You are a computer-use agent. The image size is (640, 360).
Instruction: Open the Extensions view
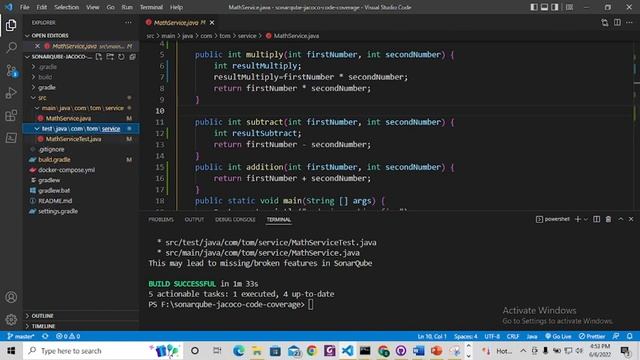(11, 116)
